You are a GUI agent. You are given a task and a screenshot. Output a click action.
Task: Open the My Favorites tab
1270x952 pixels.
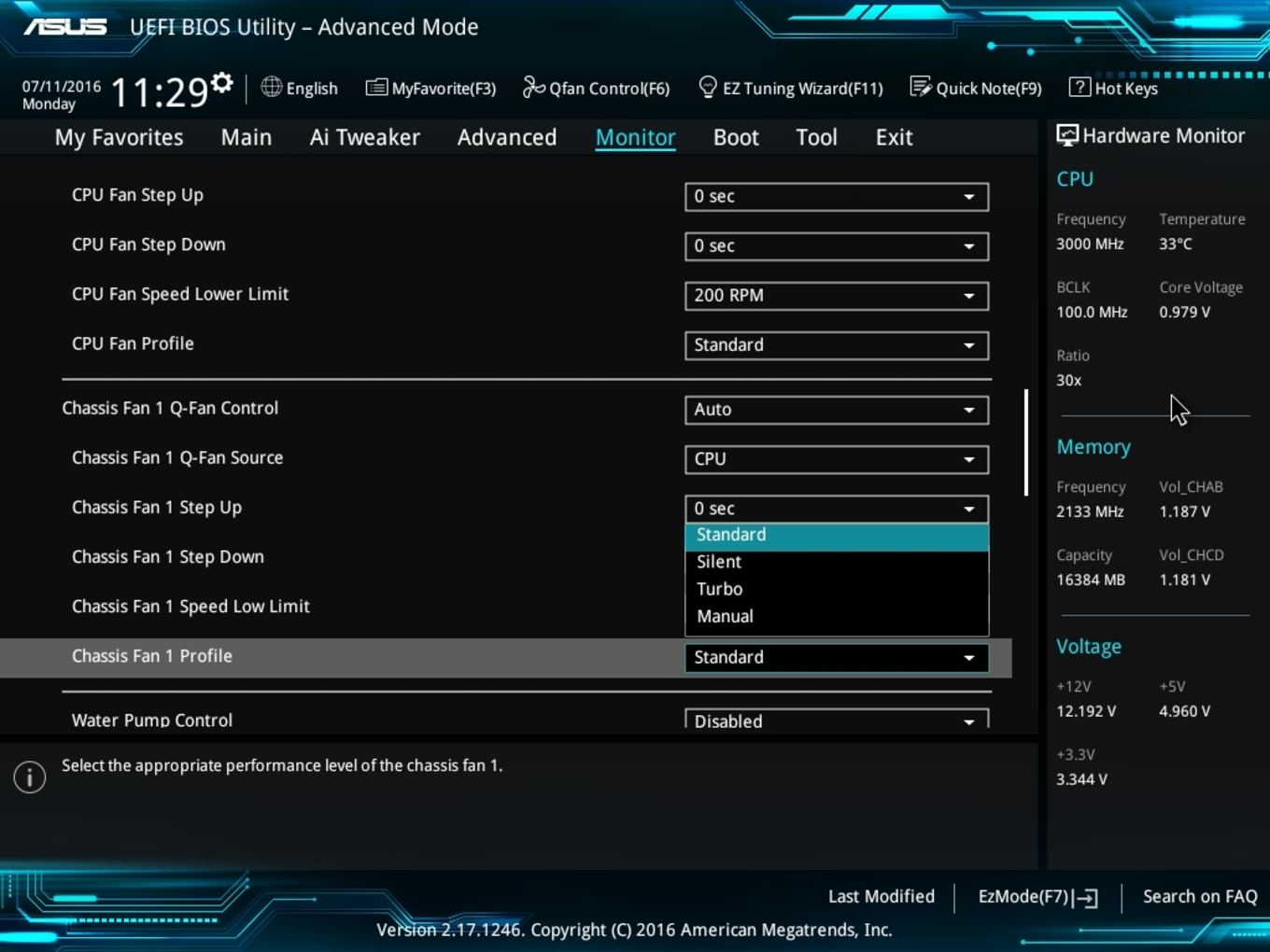[120, 137]
